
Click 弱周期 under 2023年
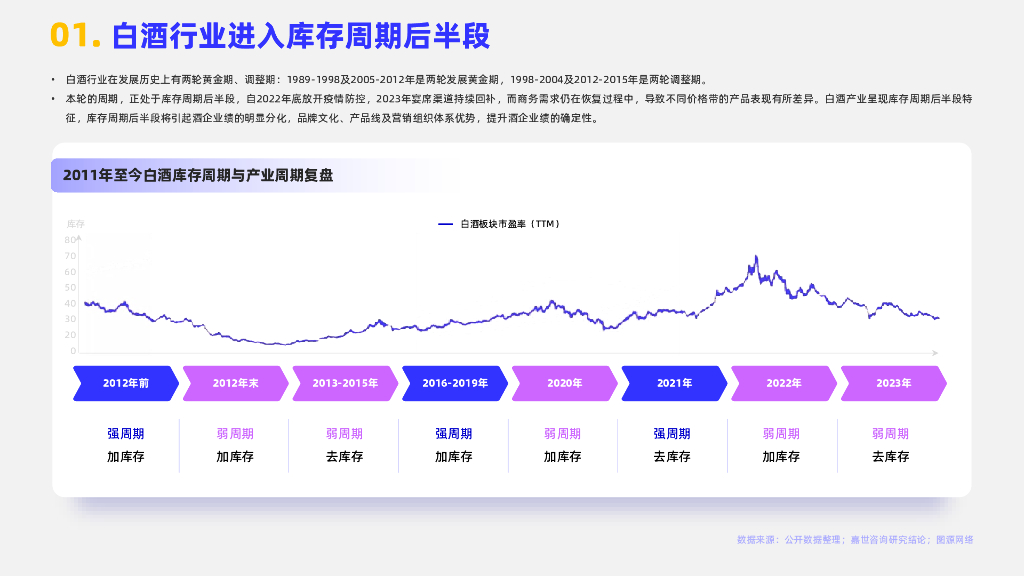click(890, 434)
